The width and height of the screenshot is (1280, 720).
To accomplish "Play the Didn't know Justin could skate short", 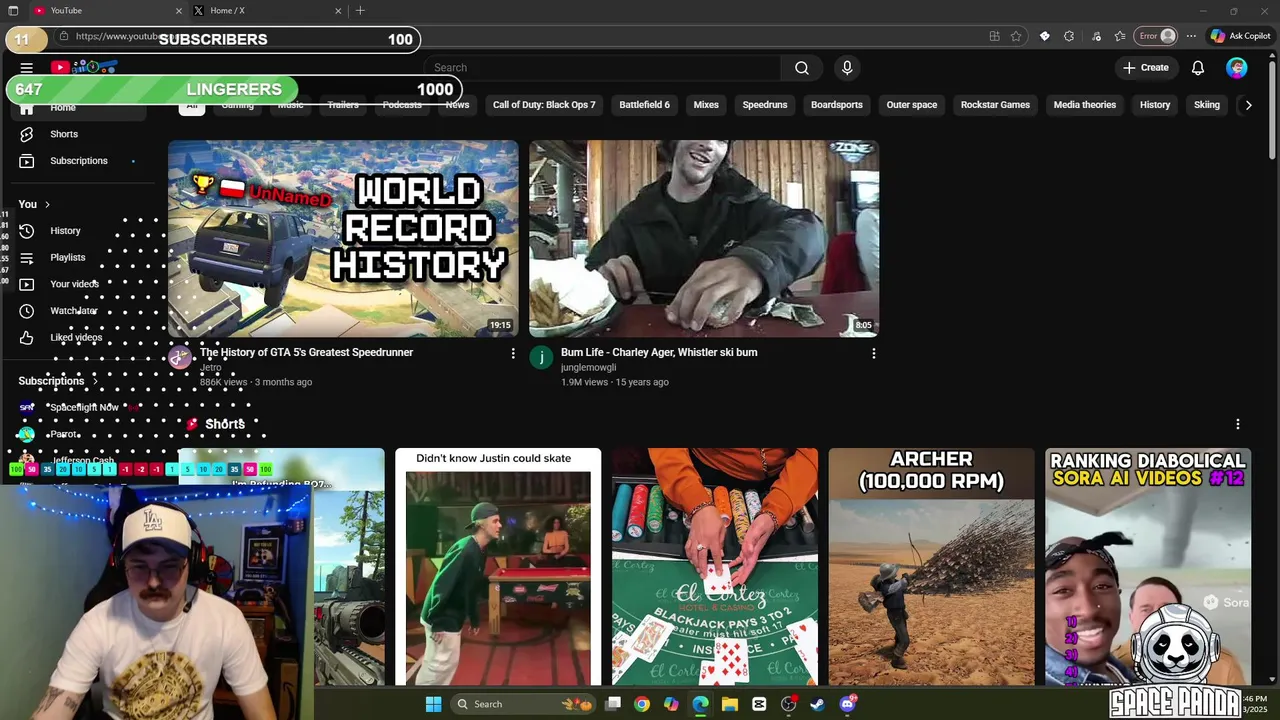I will 498,566.
